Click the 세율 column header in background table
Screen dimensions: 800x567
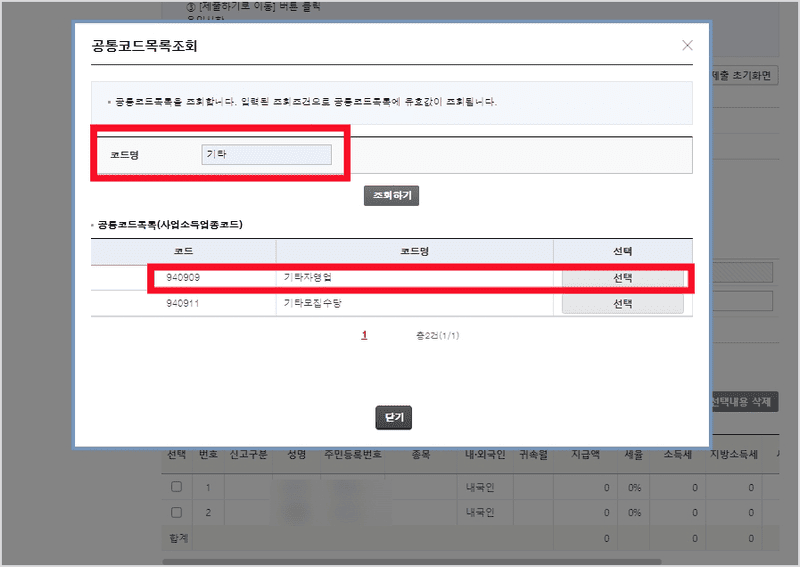coord(634,454)
